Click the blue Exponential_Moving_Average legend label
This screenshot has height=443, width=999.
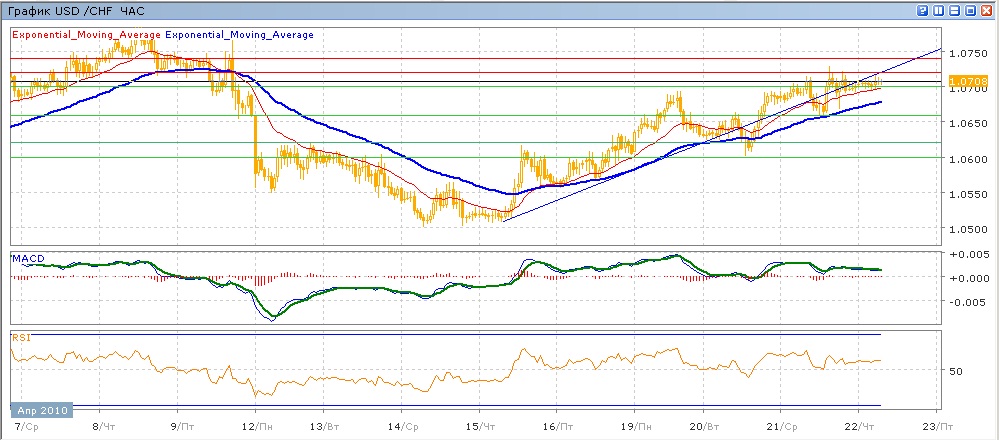click(x=239, y=35)
